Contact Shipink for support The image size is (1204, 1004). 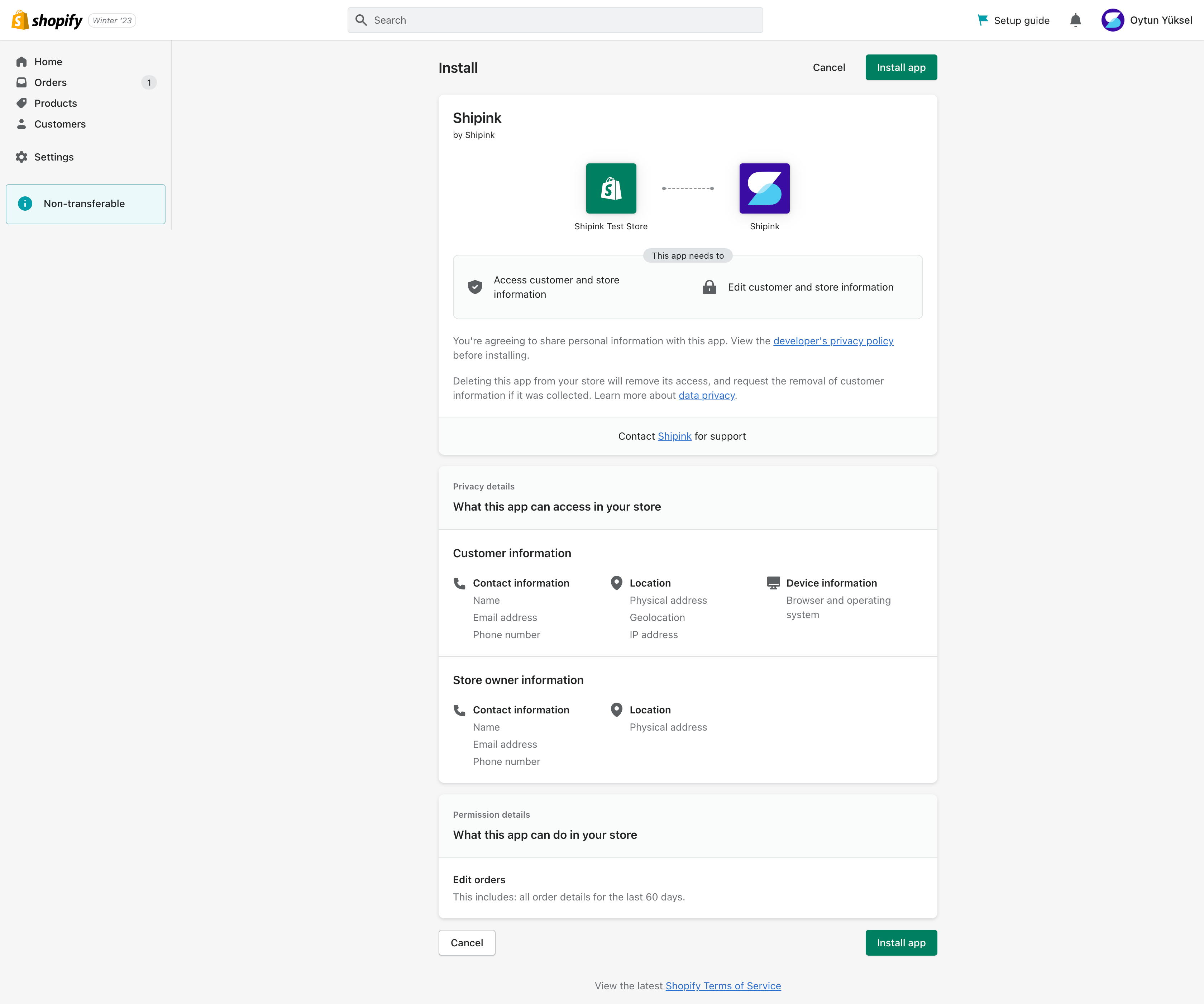point(674,436)
